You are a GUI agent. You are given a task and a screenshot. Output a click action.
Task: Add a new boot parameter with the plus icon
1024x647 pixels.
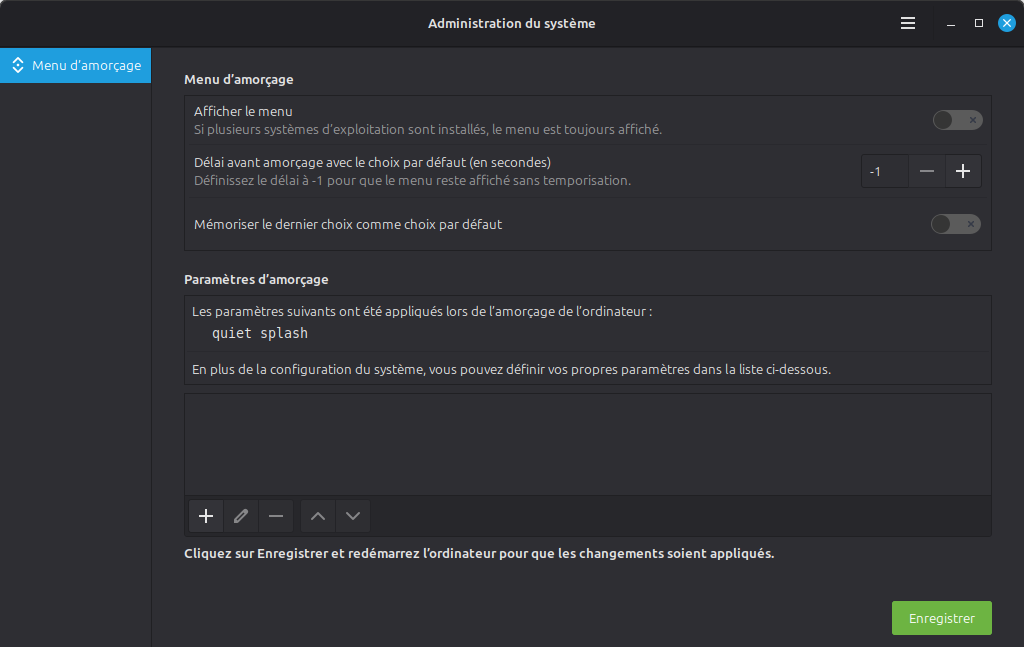205,516
